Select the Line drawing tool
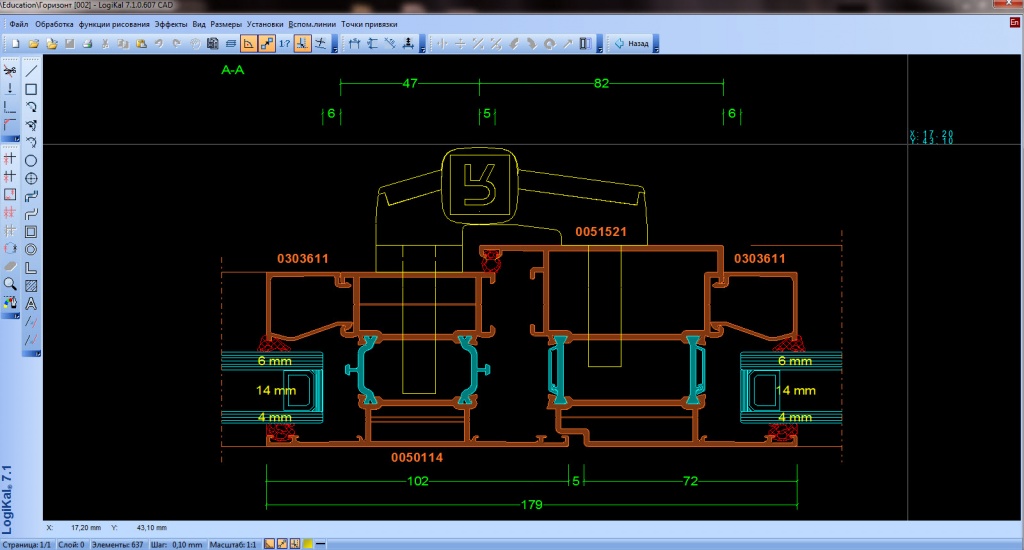Viewport: 1024px width, 550px height. click(31, 71)
